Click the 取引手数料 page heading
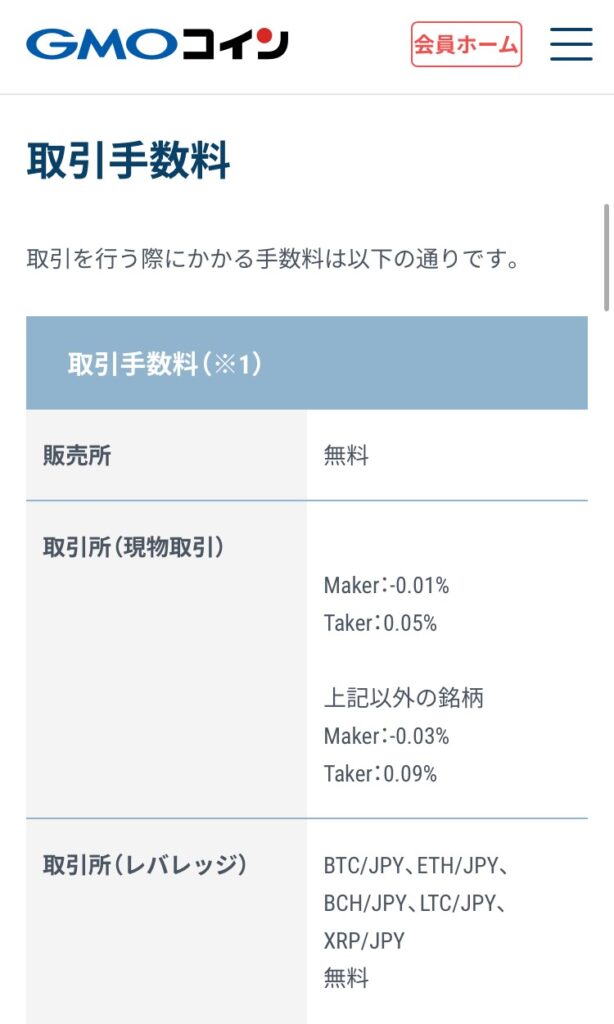This screenshot has width=614, height=1024. point(128,161)
